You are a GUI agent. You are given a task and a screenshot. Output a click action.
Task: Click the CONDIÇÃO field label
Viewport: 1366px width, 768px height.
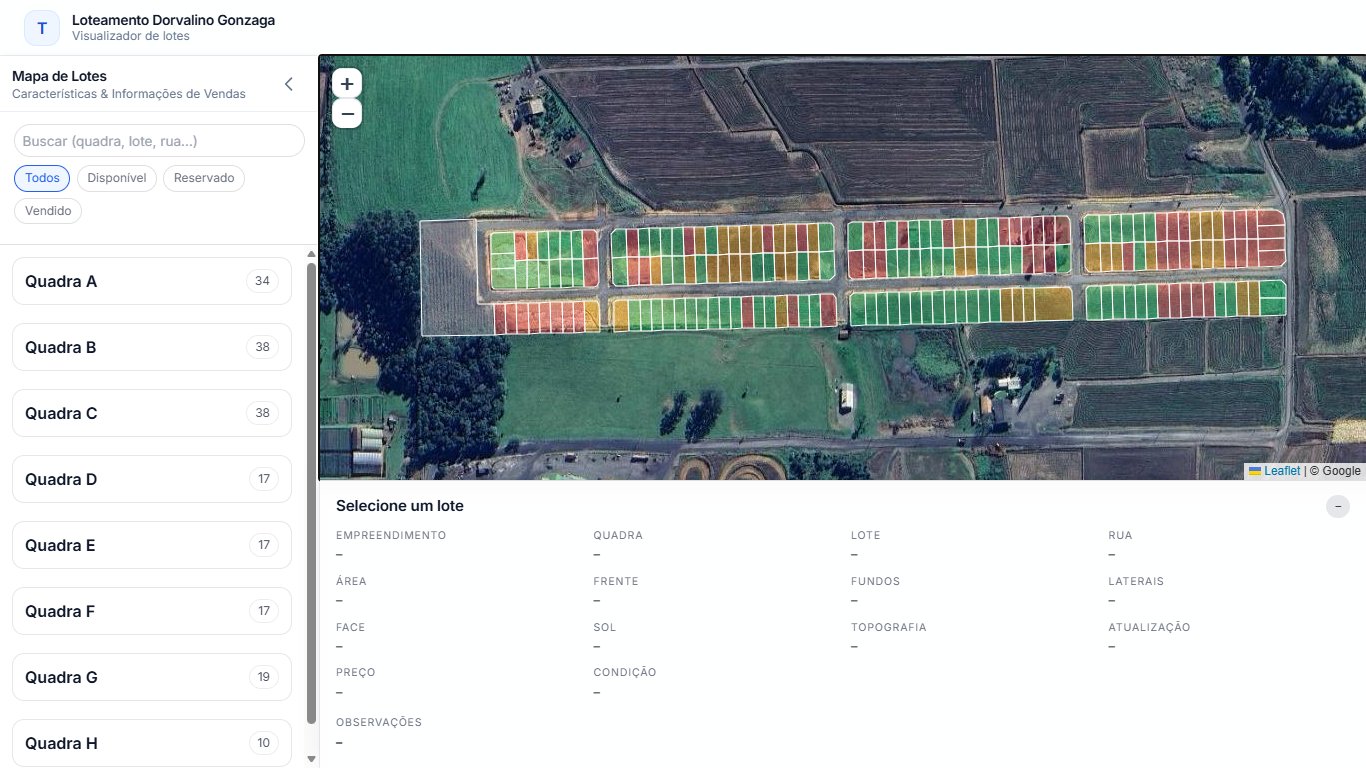(x=625, y=673)
